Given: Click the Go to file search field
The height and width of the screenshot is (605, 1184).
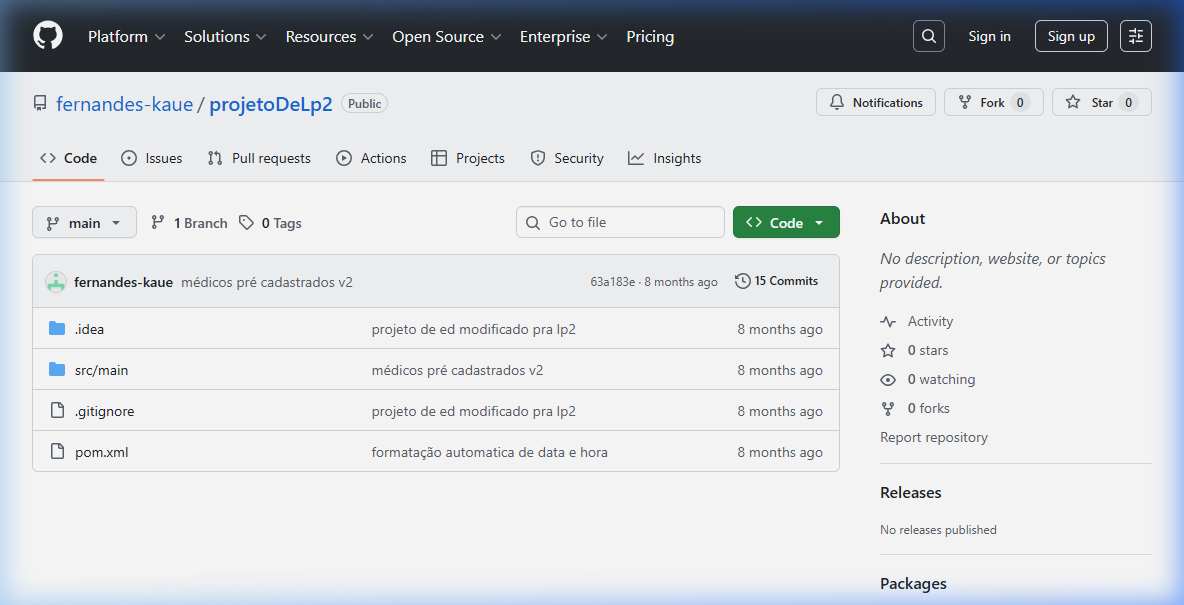Looking at the screenshot, I should [620, 222].
